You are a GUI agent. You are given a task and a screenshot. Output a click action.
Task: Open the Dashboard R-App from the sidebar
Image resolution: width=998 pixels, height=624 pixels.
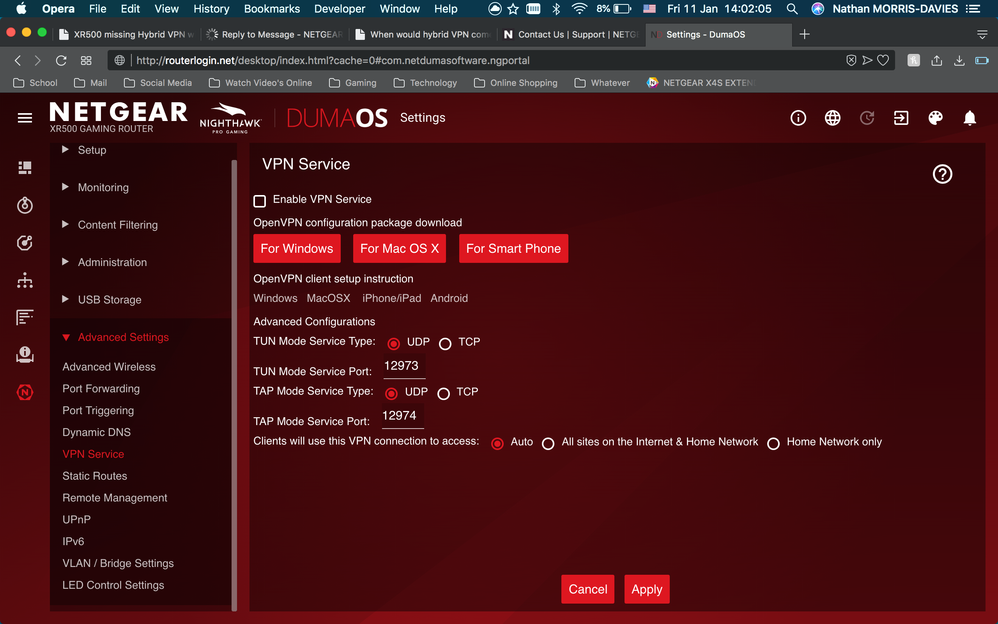[25, 167]
